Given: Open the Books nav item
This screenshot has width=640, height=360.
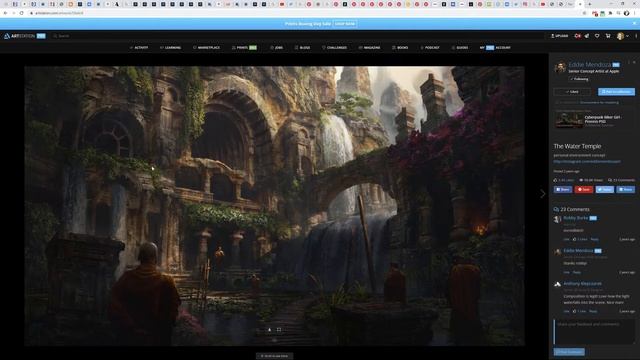Looking at the screenshot, I should tap(400, 48).
